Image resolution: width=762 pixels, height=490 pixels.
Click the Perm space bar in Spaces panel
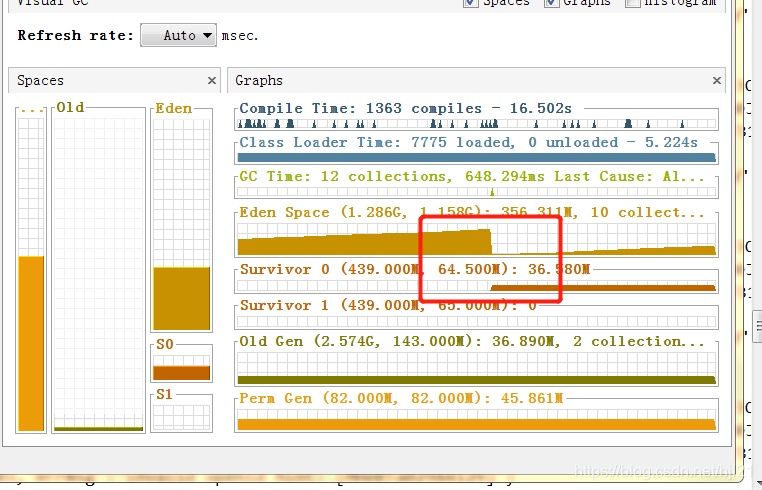click(x=31, y=274)
